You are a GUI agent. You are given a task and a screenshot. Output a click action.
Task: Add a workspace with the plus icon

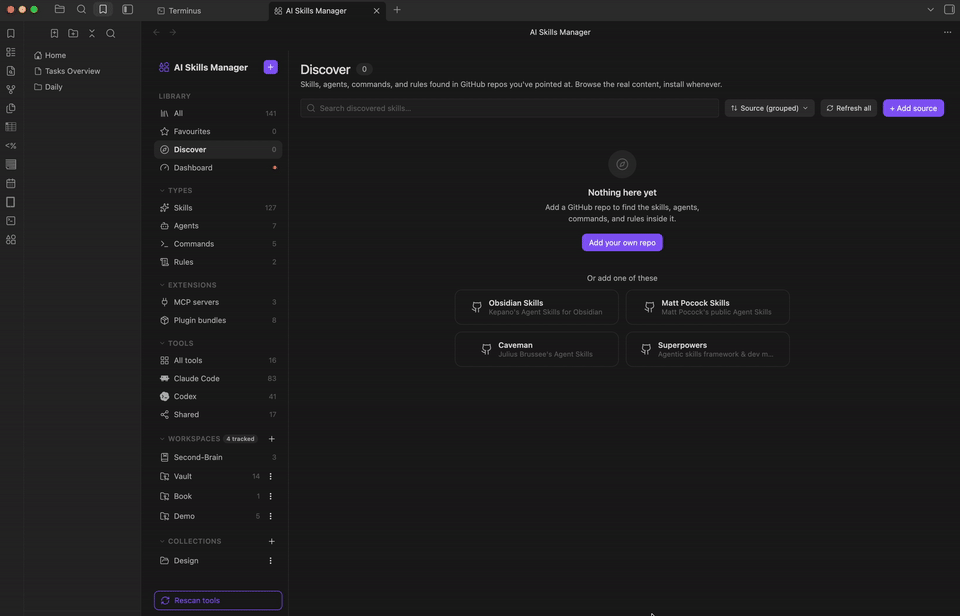(x=272, y=439)
